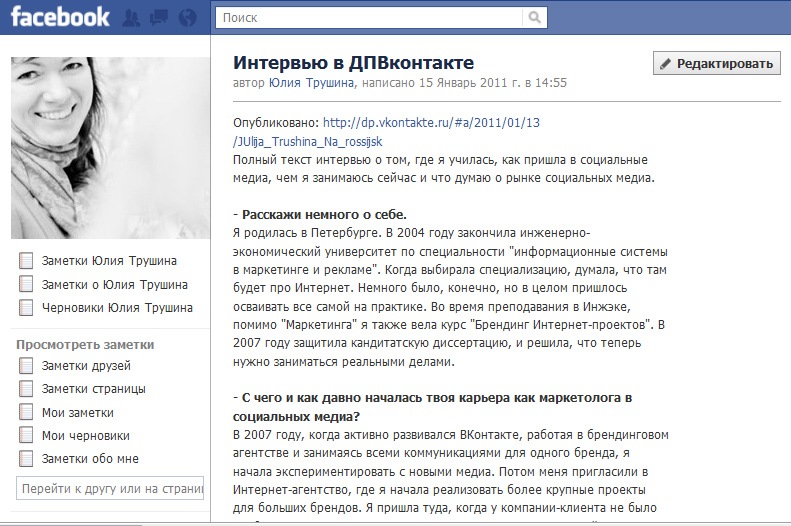Screen dimensions: 791x526
Task: Click the note title Интервью в ДПВконтакте
Action: [x=354, y=63]
